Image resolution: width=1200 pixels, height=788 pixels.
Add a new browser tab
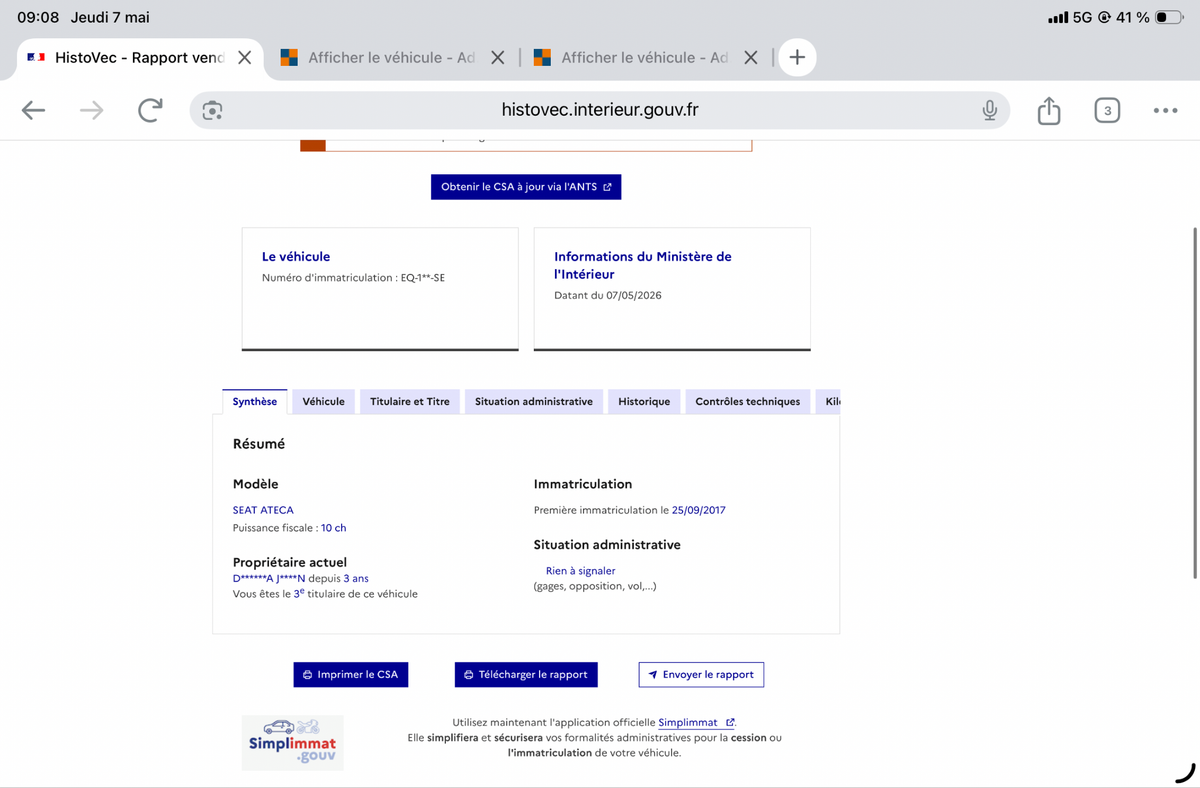(x=797, y=57)
